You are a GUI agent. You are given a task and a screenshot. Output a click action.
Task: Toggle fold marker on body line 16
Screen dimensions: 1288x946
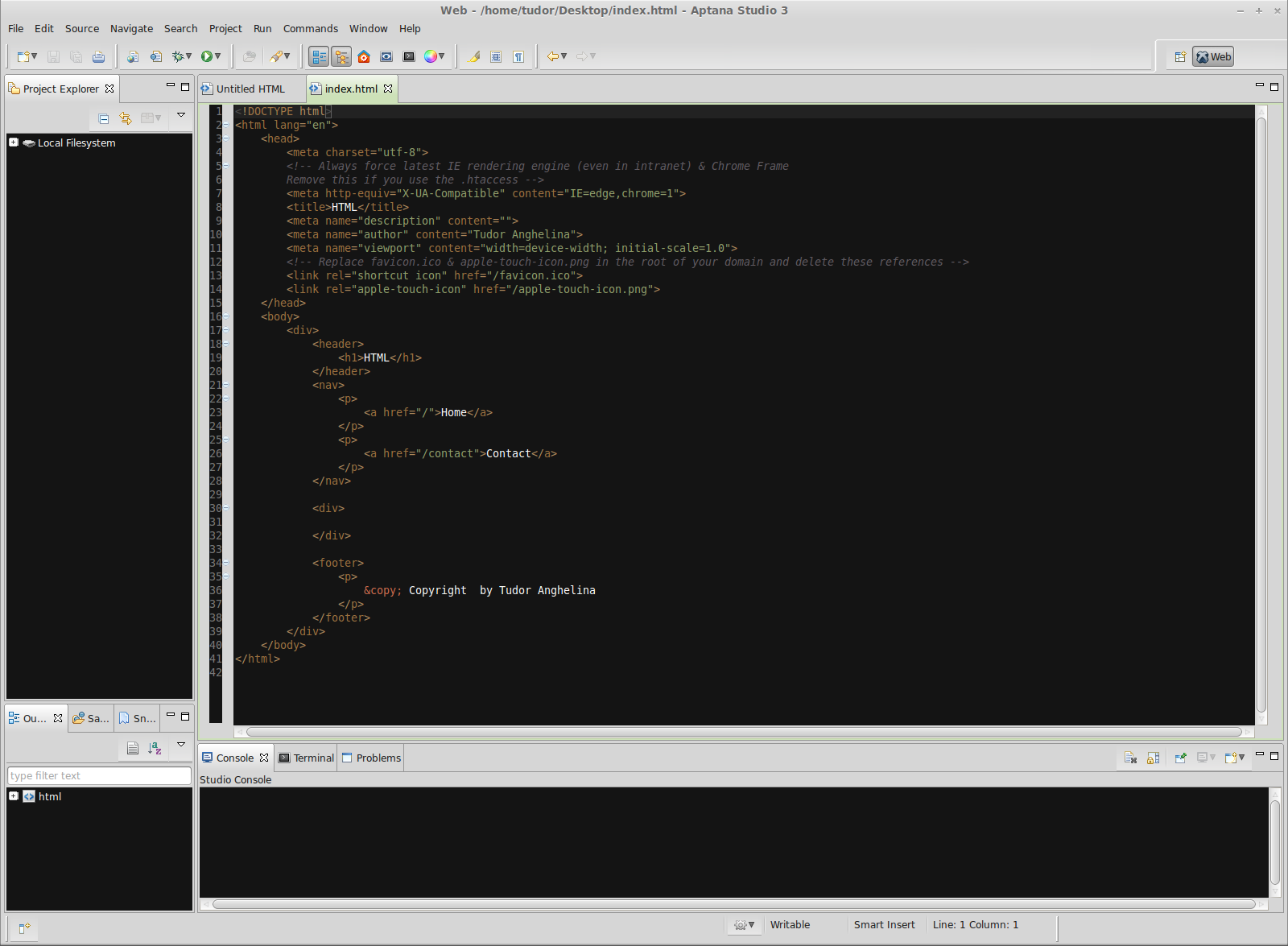click(225, 316)
